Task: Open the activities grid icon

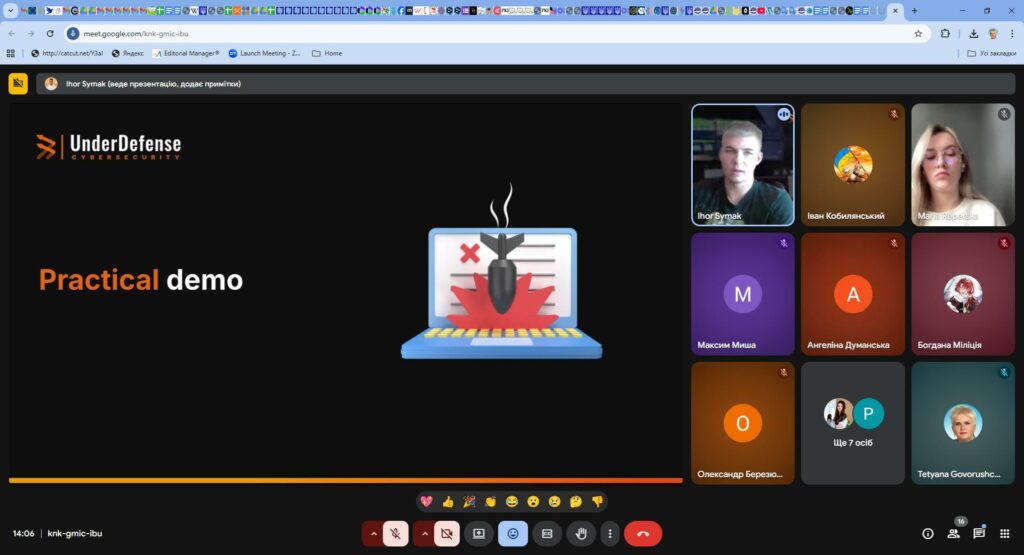Action: pos(1004,534)
